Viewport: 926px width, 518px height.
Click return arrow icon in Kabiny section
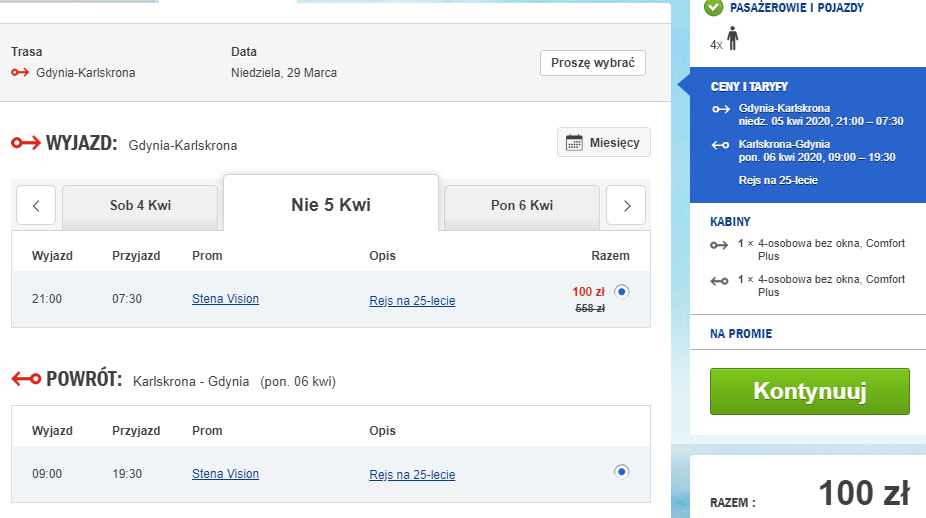tap(718, 281)
